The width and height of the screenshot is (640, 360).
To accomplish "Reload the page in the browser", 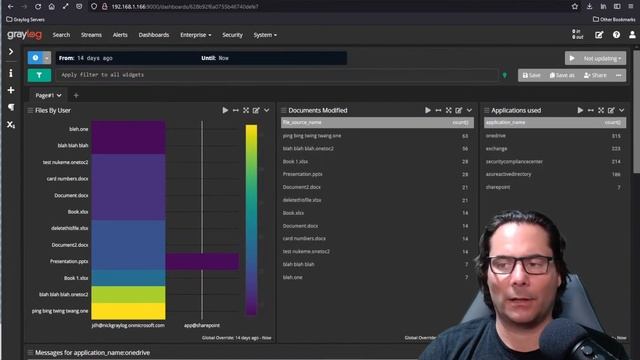I will tap(38, 7).
